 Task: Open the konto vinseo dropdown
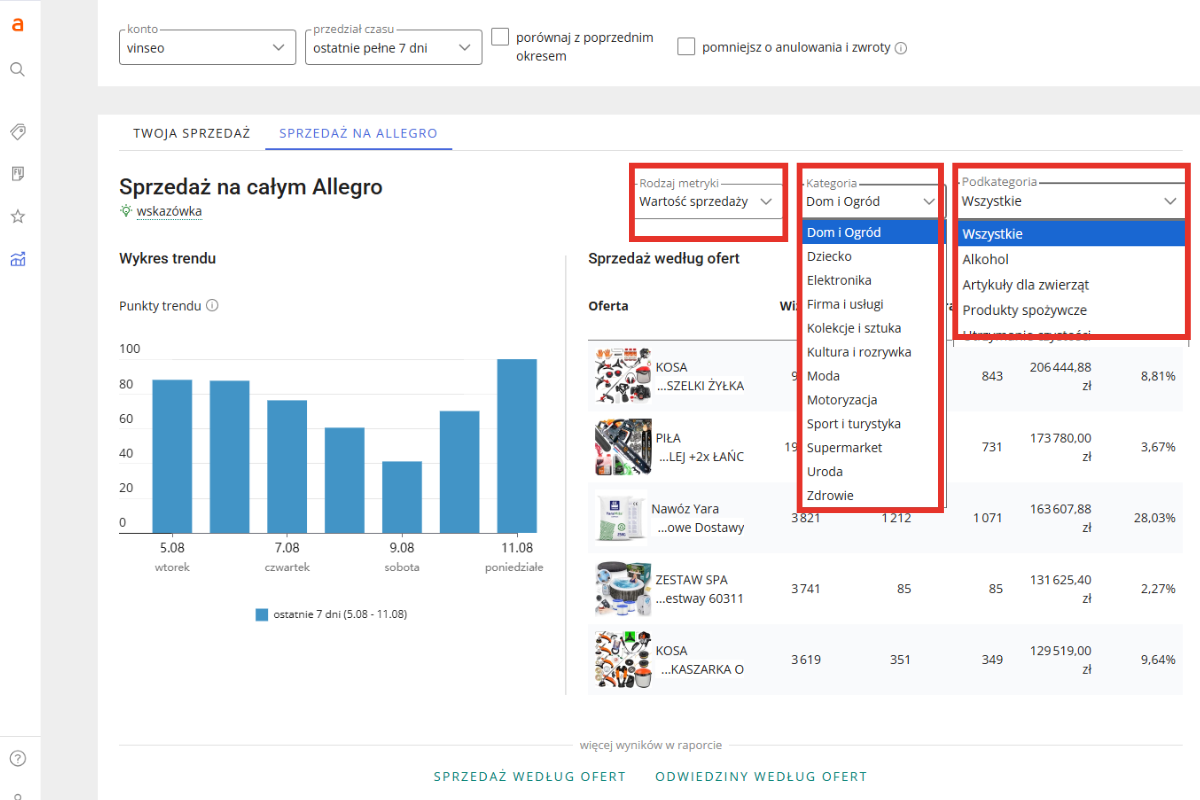tap(207, 47)
